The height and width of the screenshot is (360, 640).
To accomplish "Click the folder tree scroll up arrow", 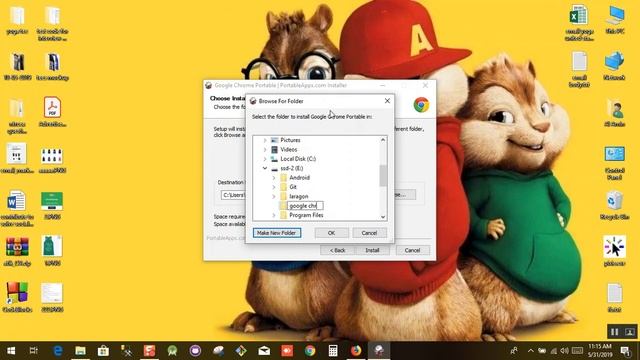I will click(x=383, y=140).
